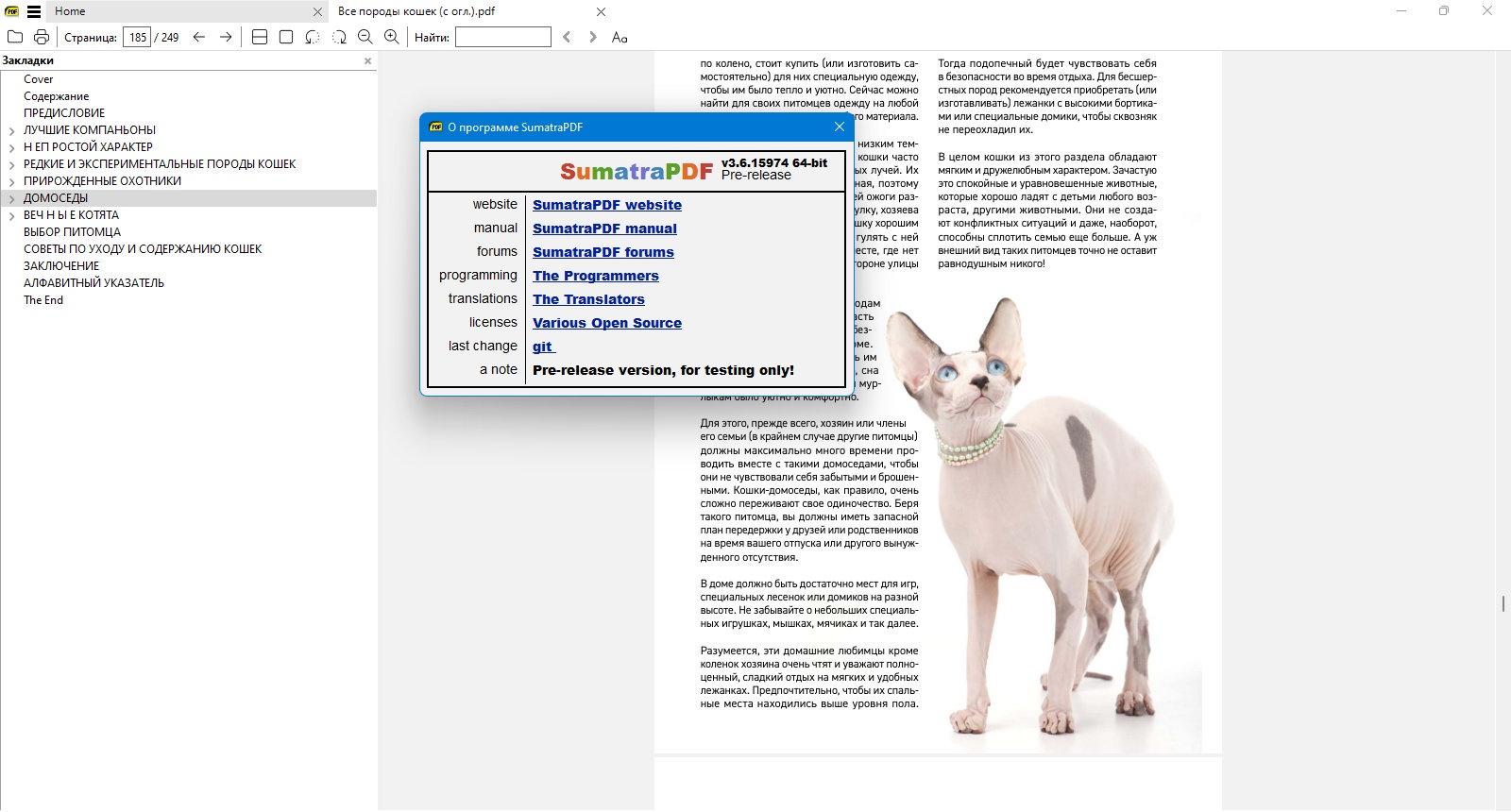Image resolution: width=1511 pixels, height=812 pixels.
Task: Jump to The End bookmark
Action: (x=43, y=300)
